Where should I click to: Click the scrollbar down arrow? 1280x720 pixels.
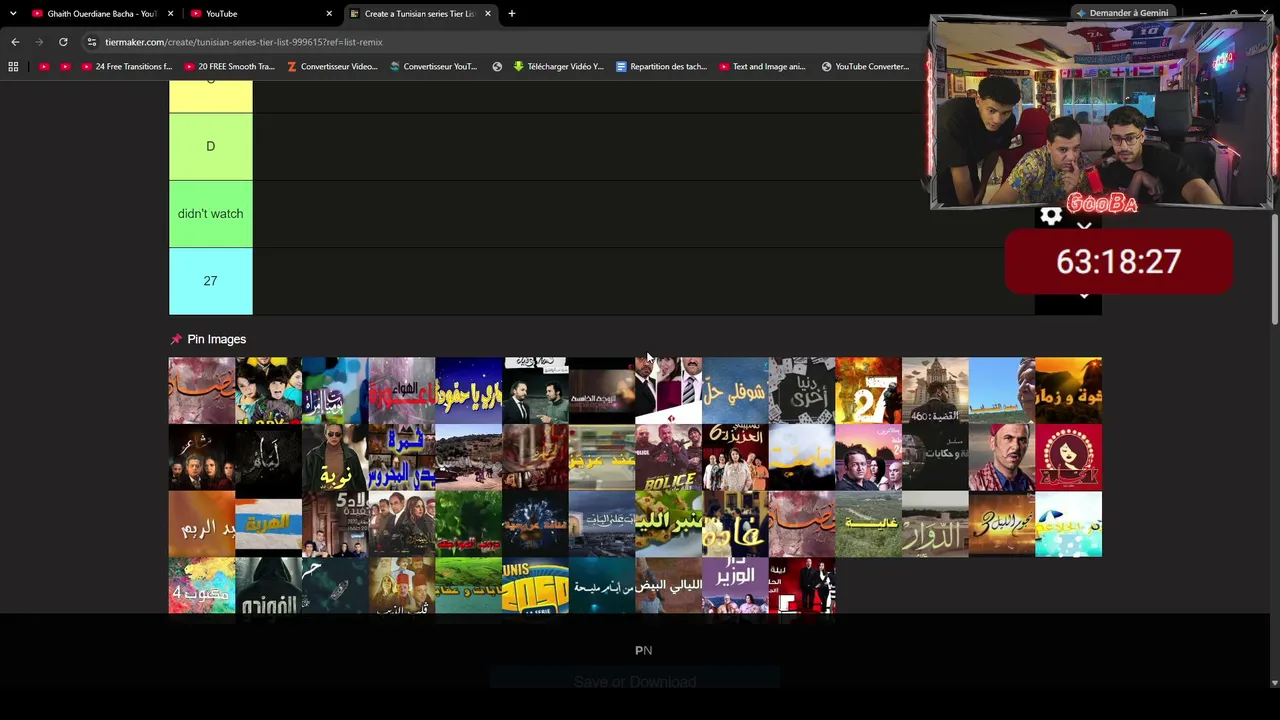pos(1274,683)
